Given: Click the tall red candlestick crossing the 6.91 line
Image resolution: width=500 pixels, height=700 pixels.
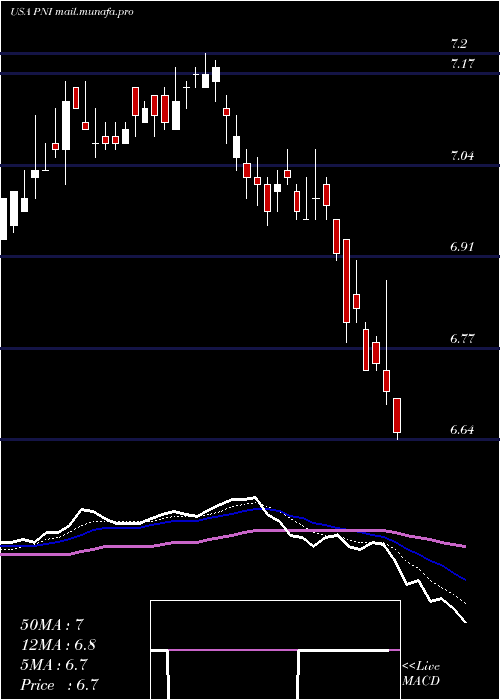Looking at the screenshot, I should (x=346, y=281).
